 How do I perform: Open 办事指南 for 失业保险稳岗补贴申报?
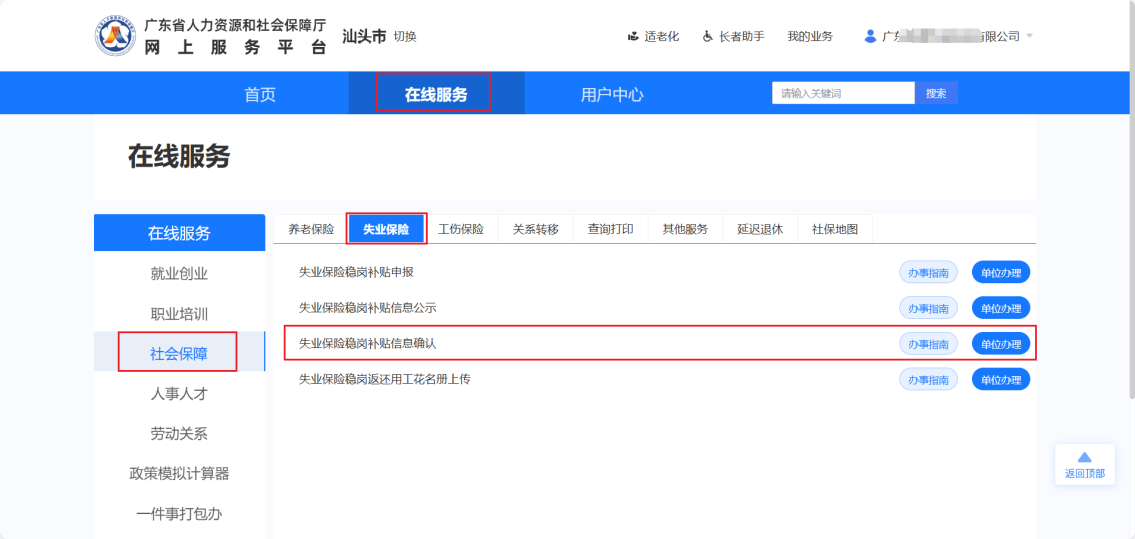click(928, 272)
